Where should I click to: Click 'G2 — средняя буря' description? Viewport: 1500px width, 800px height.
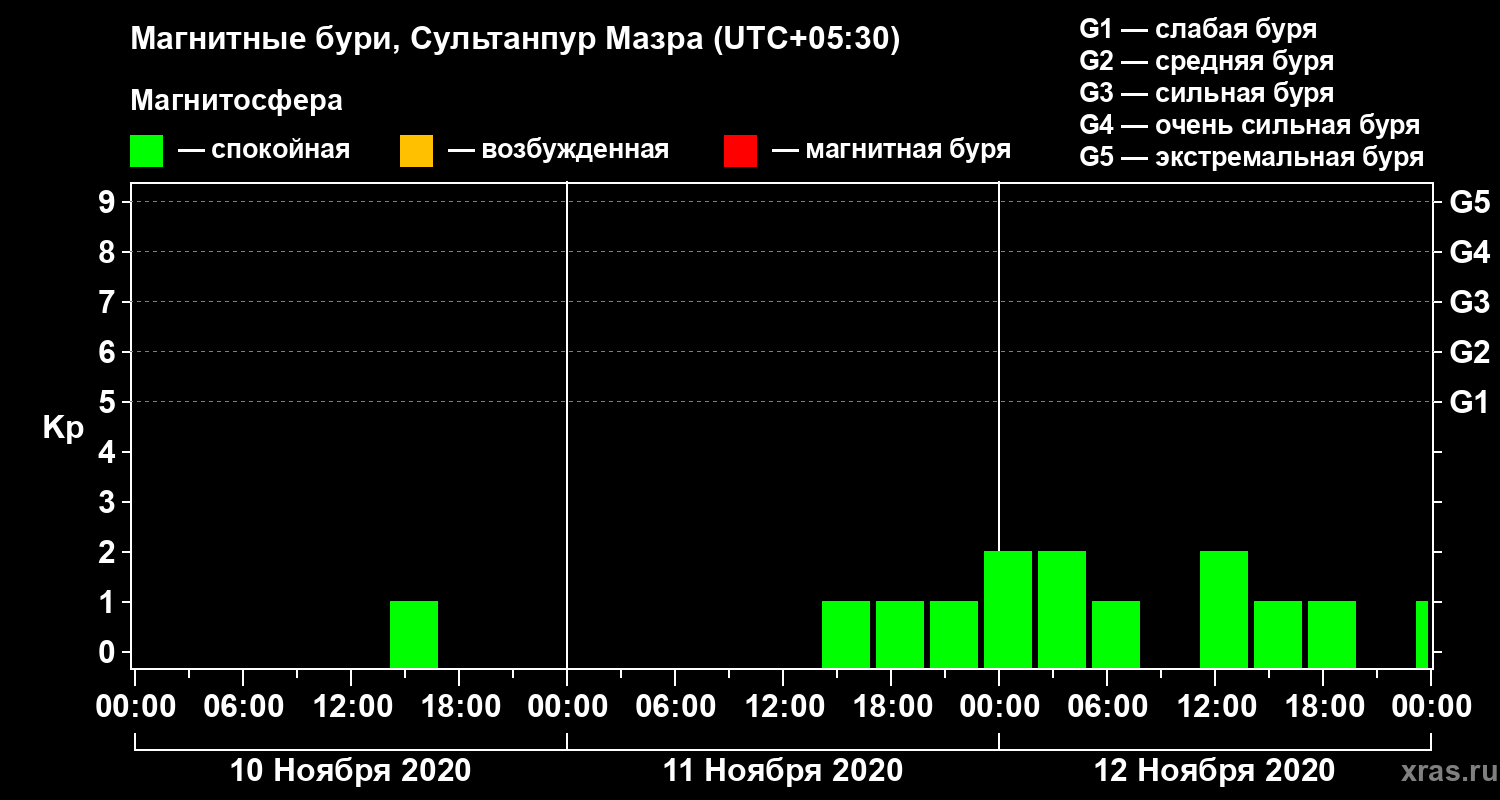(x=1206, y=61)
